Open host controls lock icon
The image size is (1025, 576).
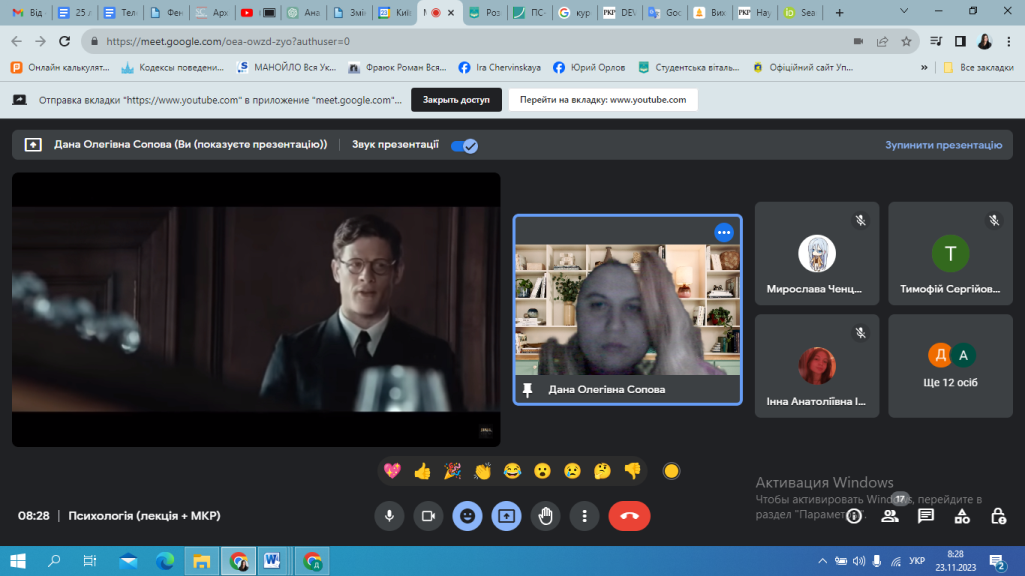(998, 516)
